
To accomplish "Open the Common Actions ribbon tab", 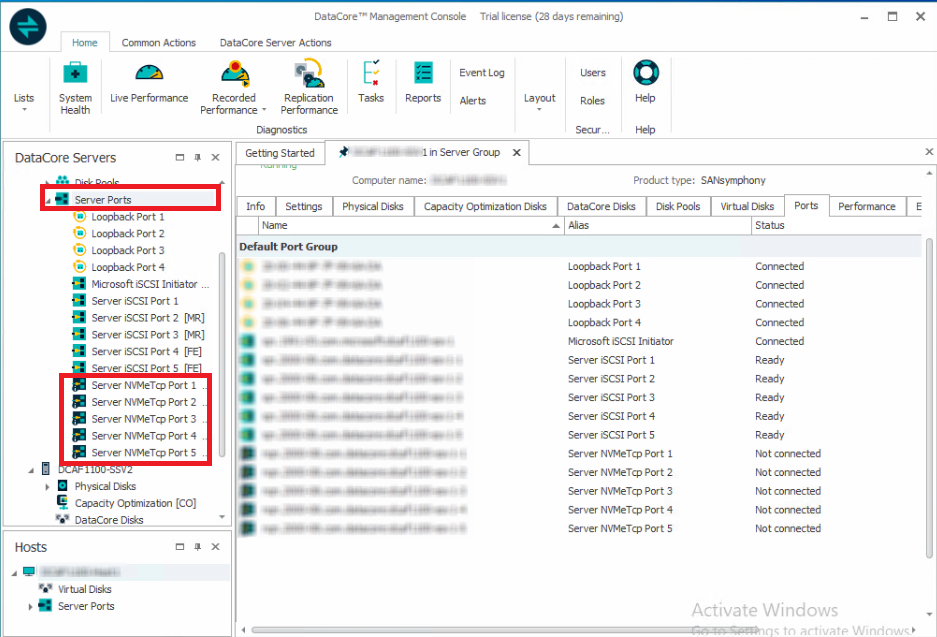I will 159,43.
